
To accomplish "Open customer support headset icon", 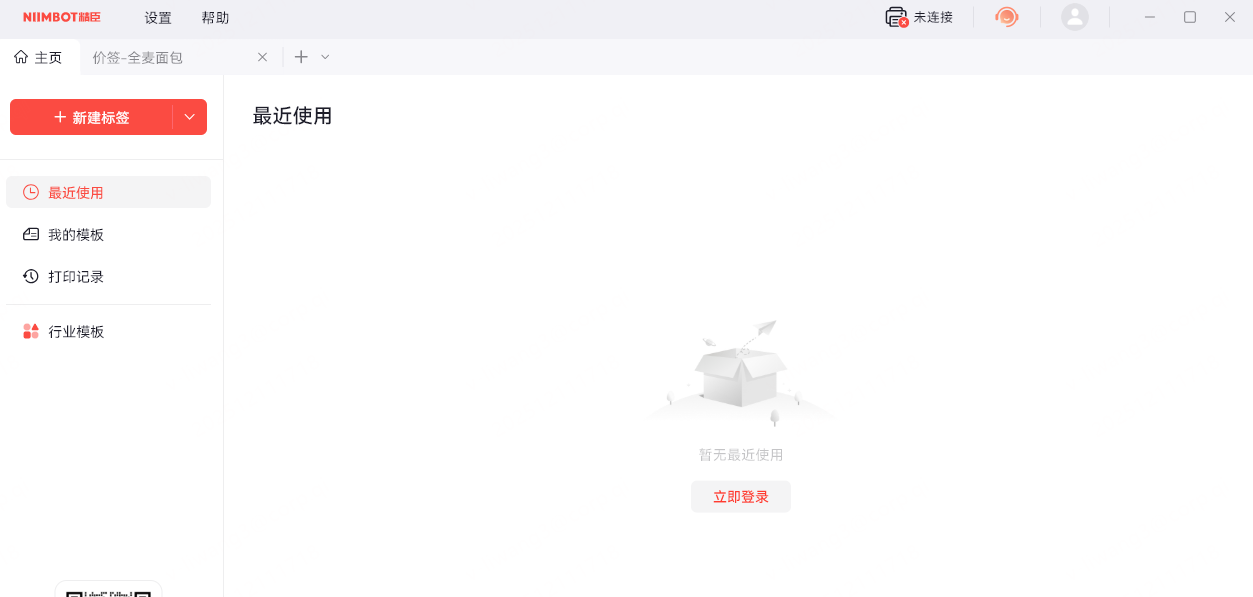I will click(x=1007, y=17).
